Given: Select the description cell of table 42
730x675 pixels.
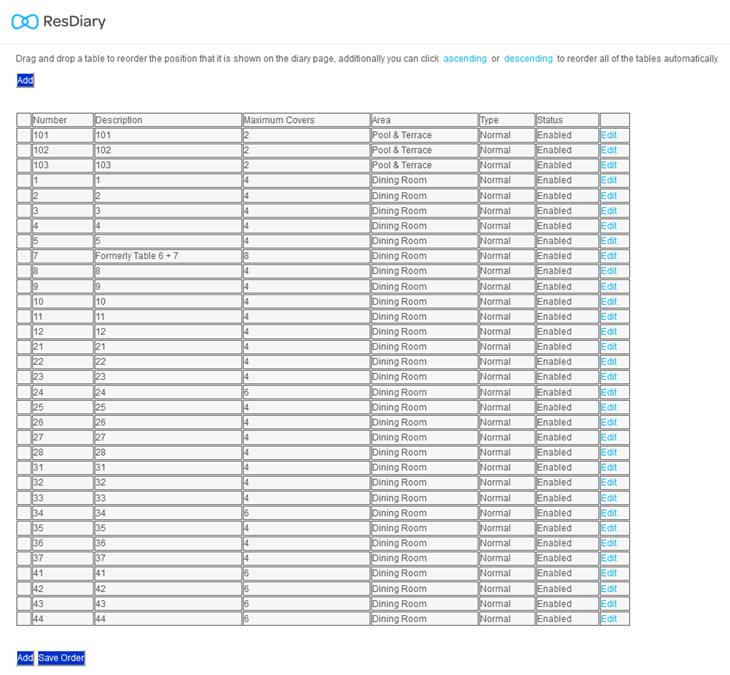Looking at the screenshot, I should [168, 588].
